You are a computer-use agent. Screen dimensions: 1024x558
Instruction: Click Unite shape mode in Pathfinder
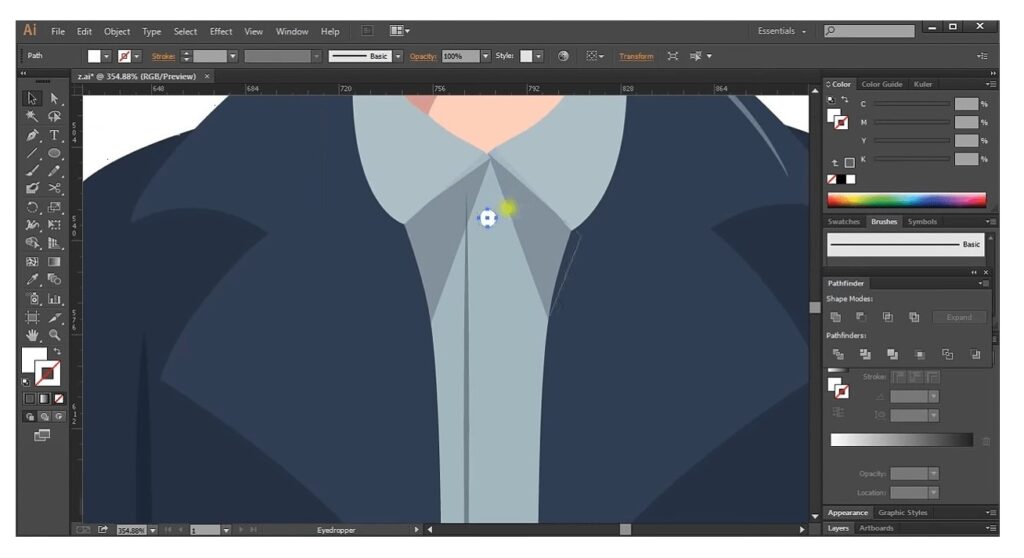(835, 318)
